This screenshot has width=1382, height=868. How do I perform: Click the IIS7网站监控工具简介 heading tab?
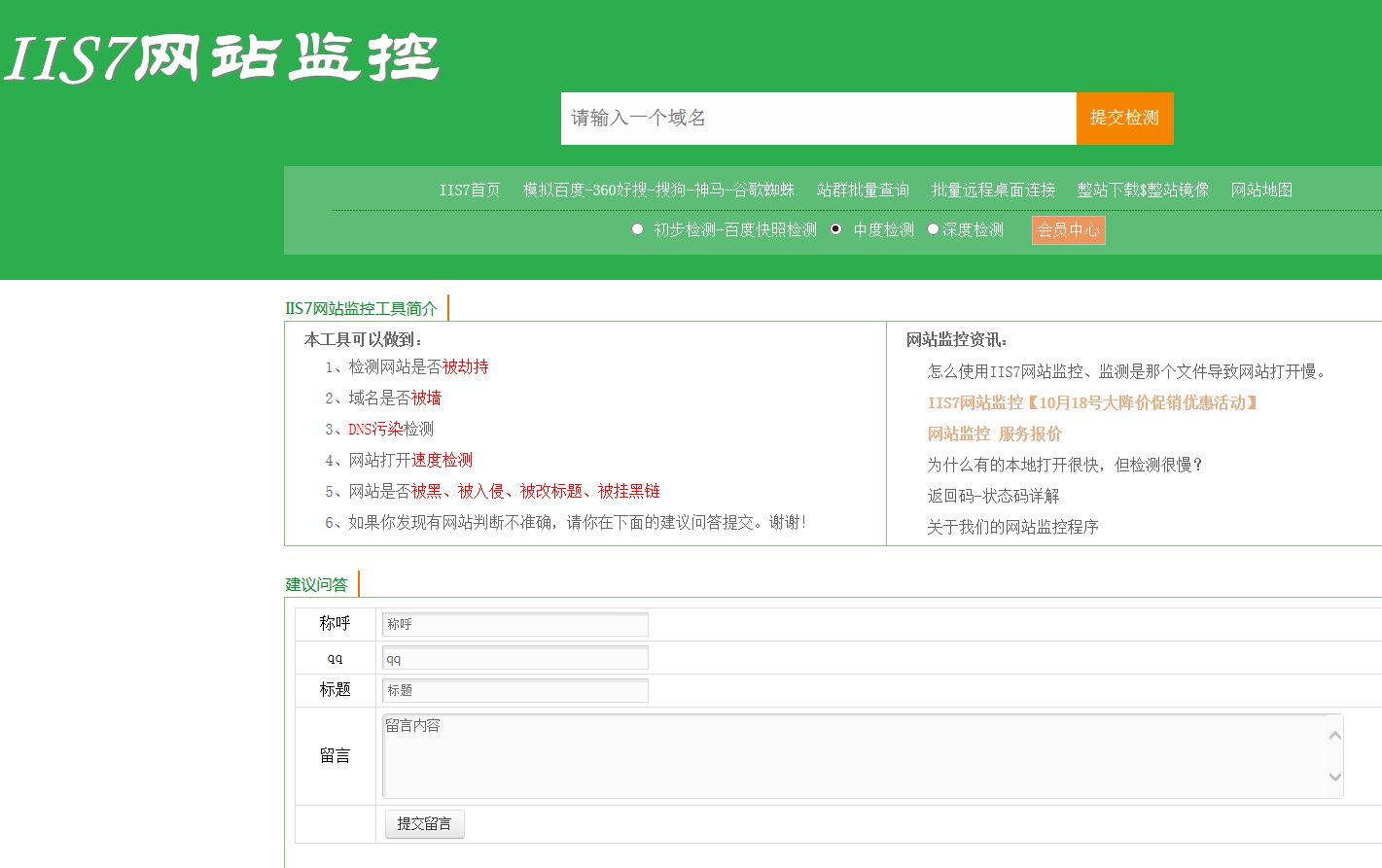361,308
